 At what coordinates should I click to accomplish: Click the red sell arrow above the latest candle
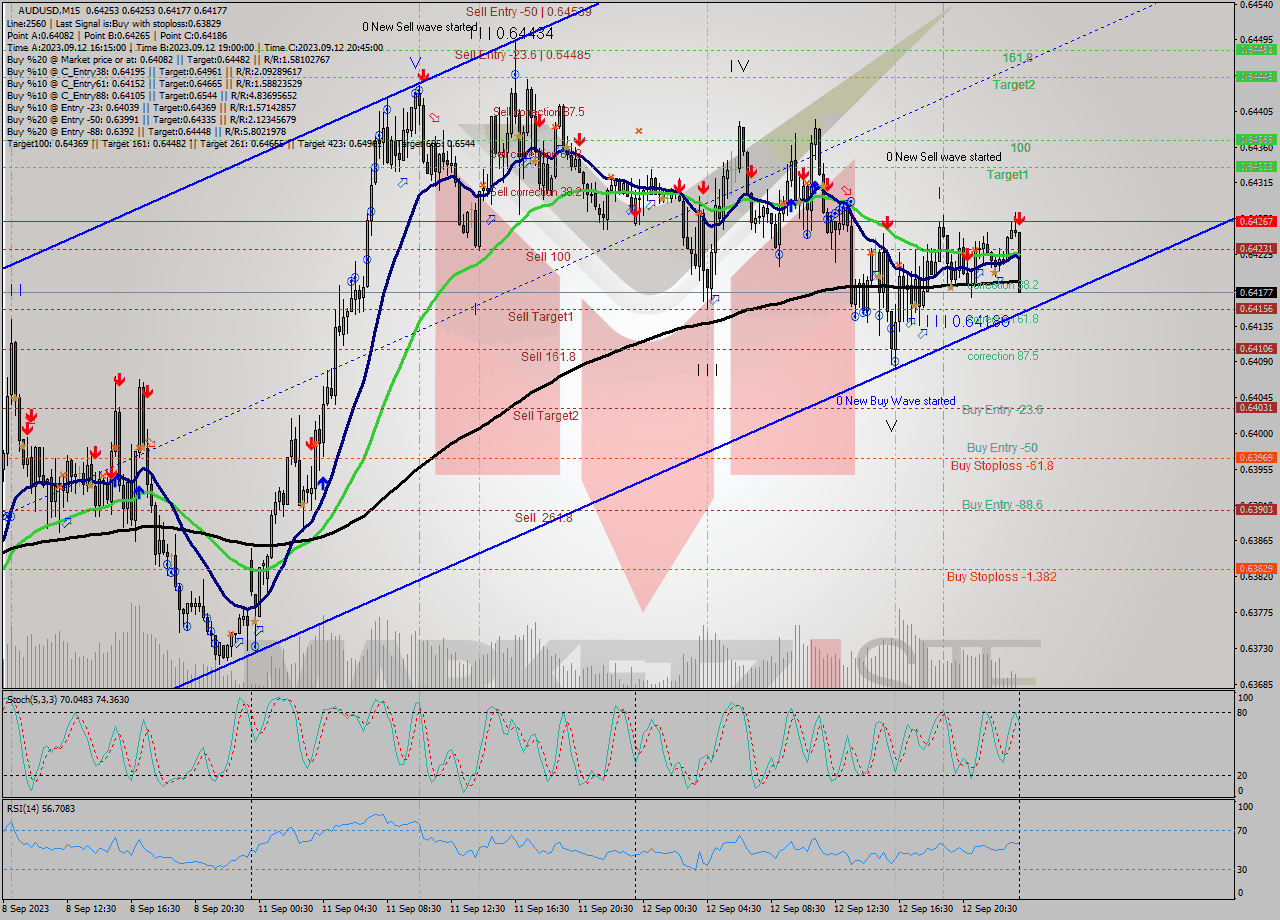coord(1018,218)
